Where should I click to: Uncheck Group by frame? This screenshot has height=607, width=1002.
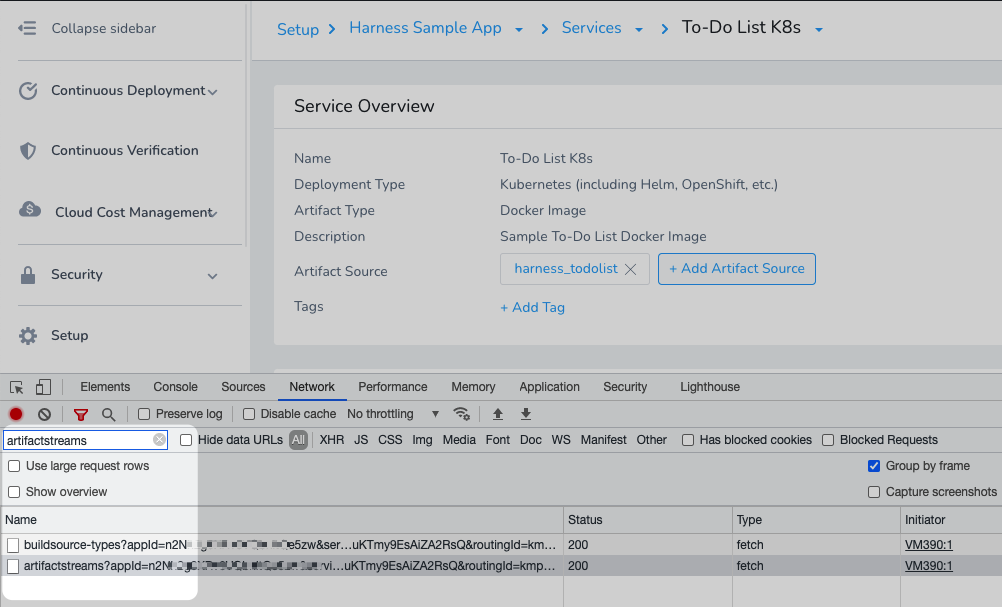874,466
